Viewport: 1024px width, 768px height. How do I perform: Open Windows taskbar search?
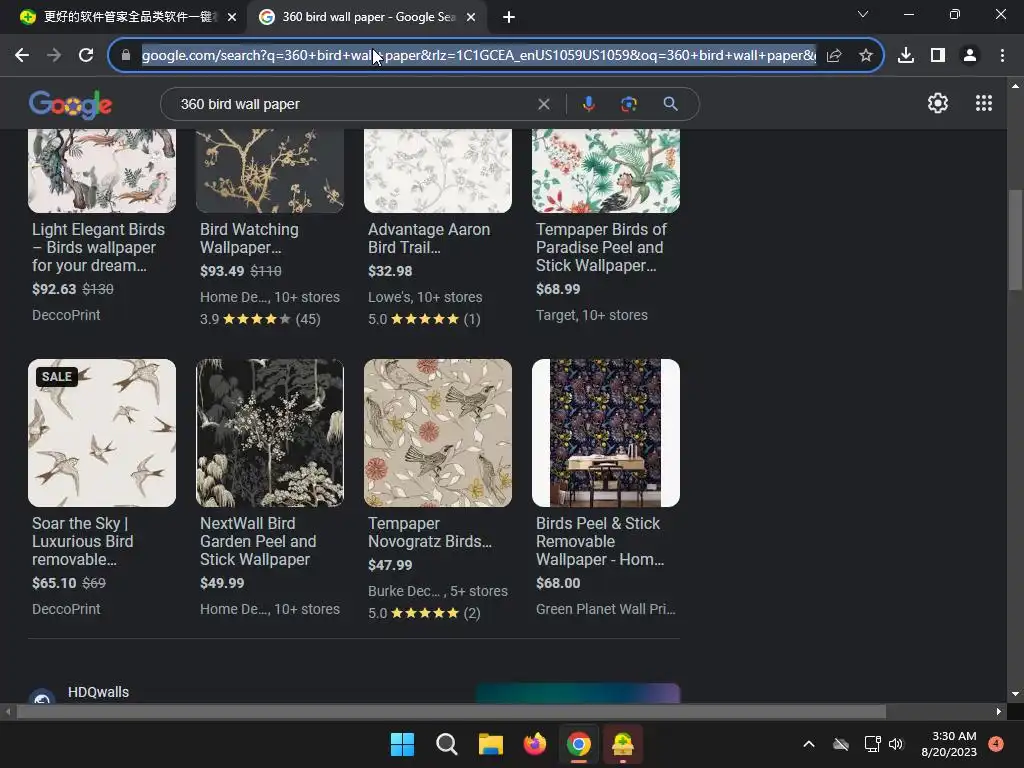click(x=447, y=744)
